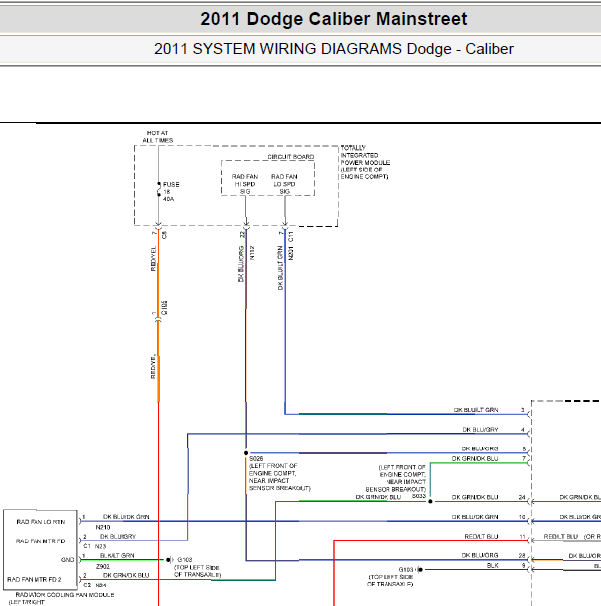Select the "CIRCUIT BOARD" label
Screen dimensions: 601x606
tap(291, 157)
